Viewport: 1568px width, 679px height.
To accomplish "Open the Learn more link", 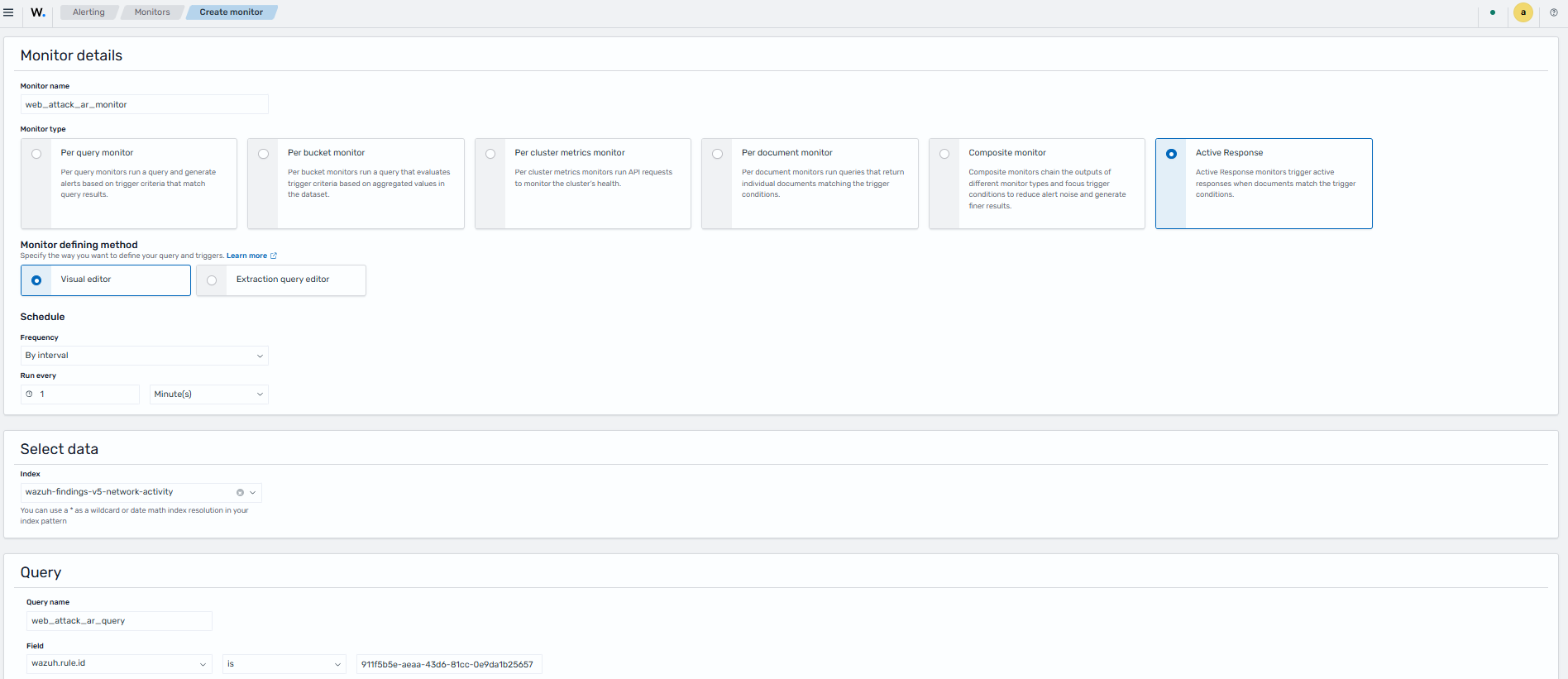I will tap(246, 256).
